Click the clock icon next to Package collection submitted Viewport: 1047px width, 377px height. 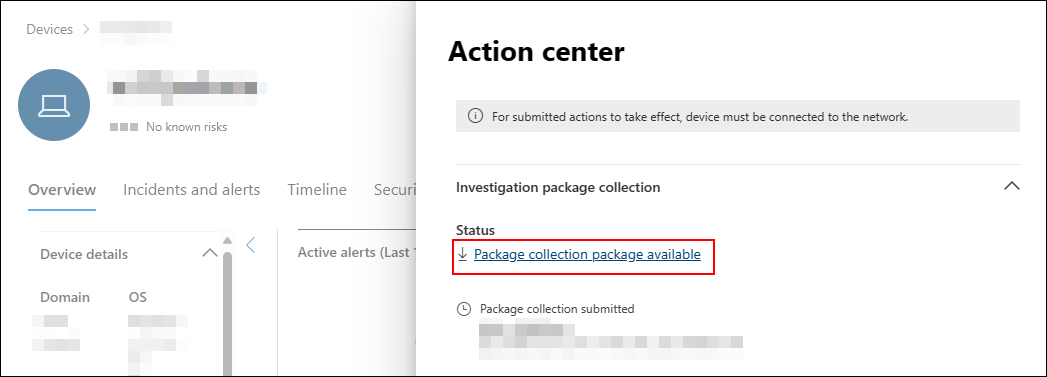[x=463, y=309]
